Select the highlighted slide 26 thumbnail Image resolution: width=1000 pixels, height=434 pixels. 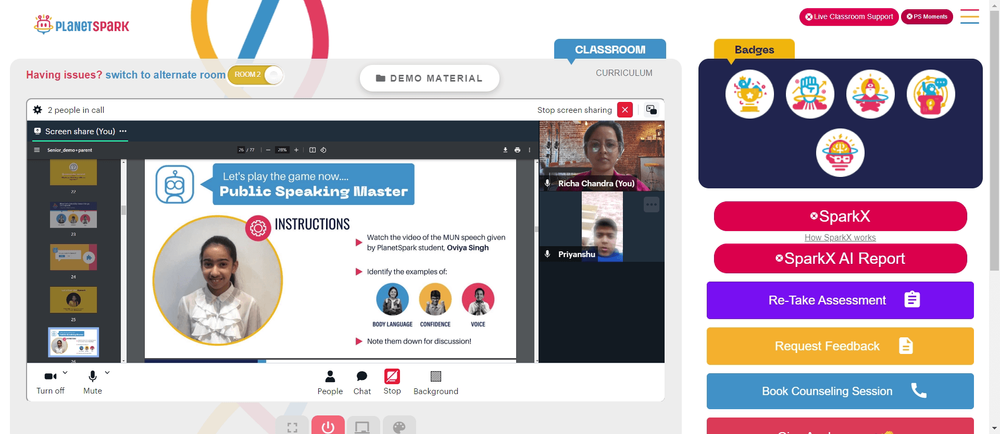click(x=73, y=342)
